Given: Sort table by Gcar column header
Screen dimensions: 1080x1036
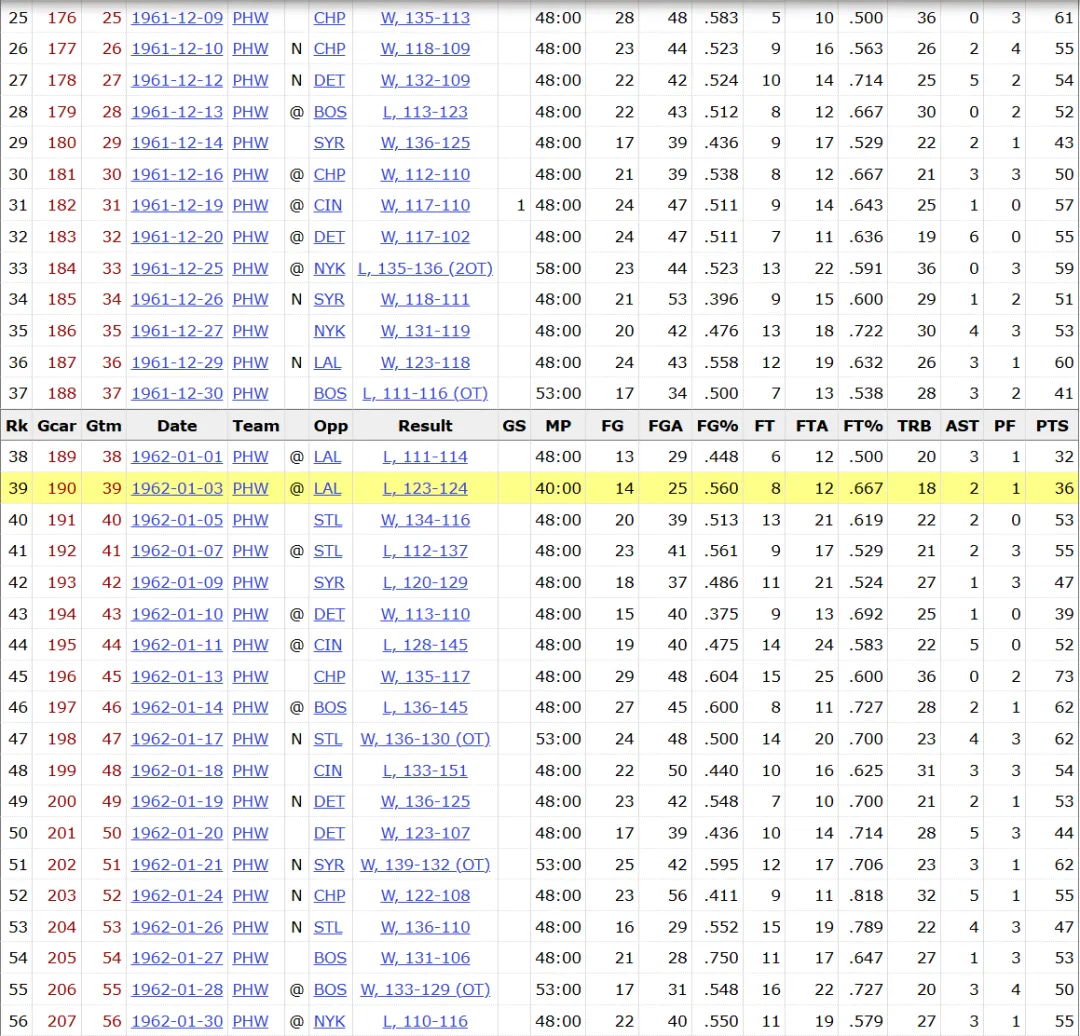Looking at the screenshot, I should coord(56,426).
